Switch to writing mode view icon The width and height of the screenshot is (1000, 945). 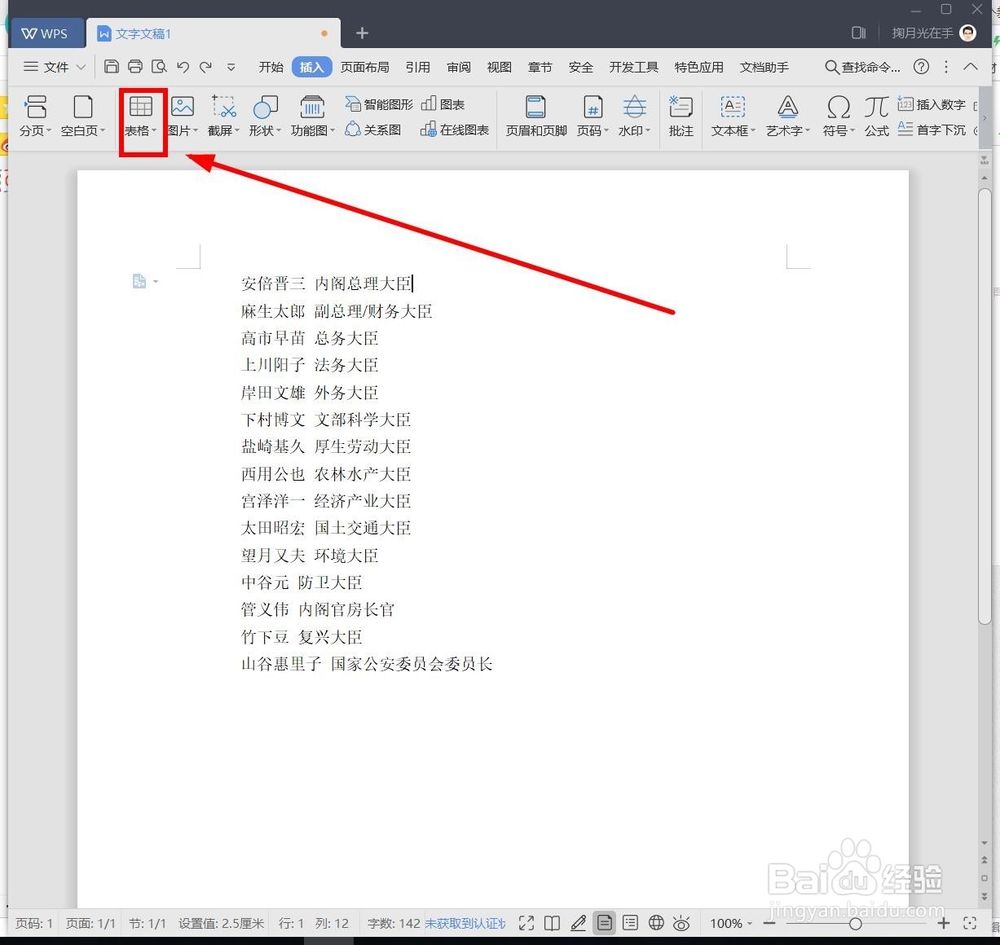578,923
